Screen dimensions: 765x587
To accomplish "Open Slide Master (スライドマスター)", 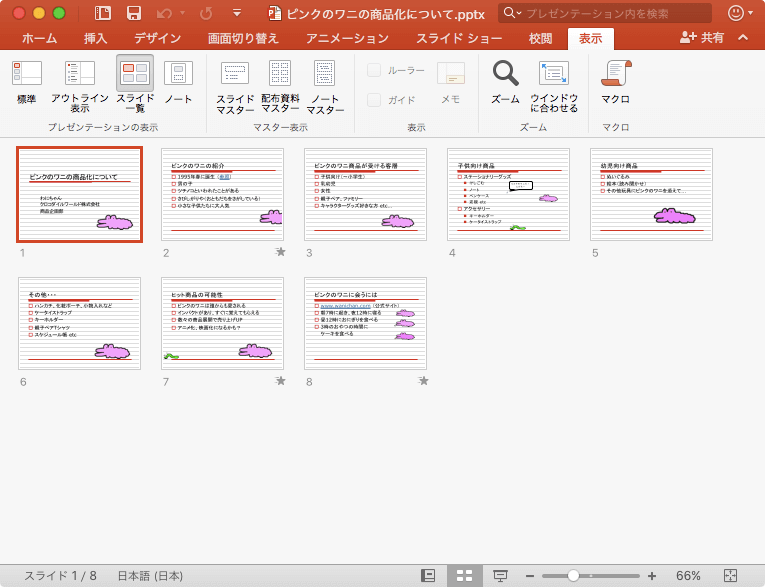I will (235, 87).
